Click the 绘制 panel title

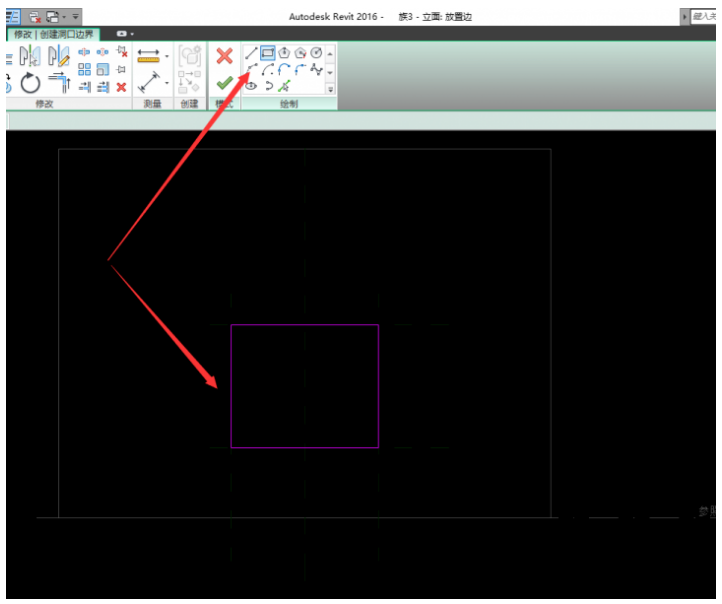coord(289,104)
